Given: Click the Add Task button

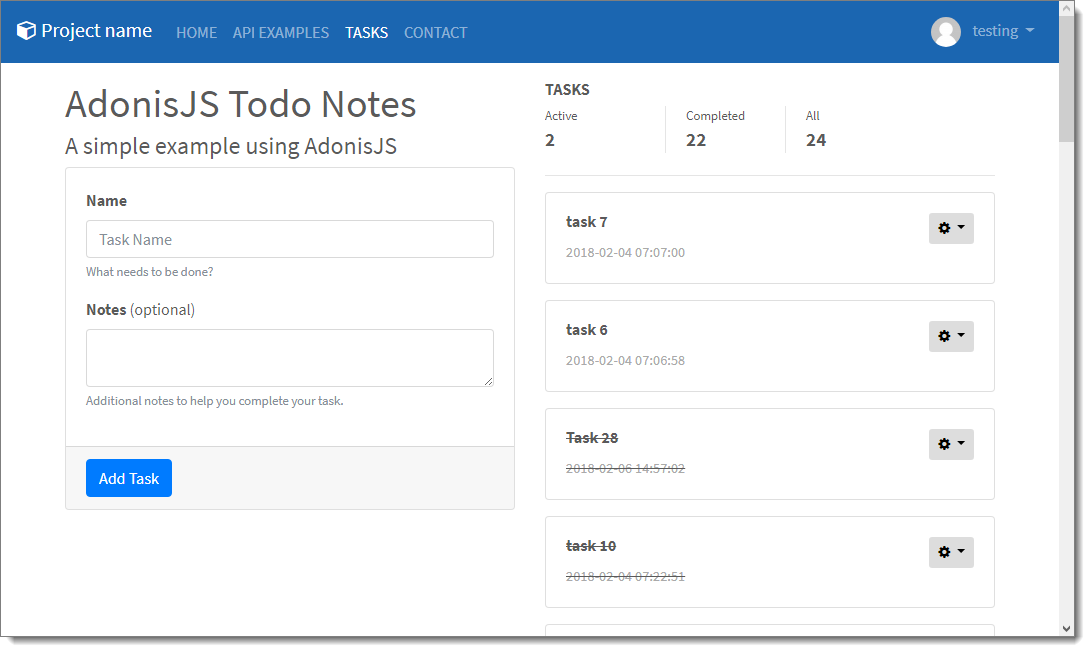Looking at the screenshot, I should tap(129, 478).
